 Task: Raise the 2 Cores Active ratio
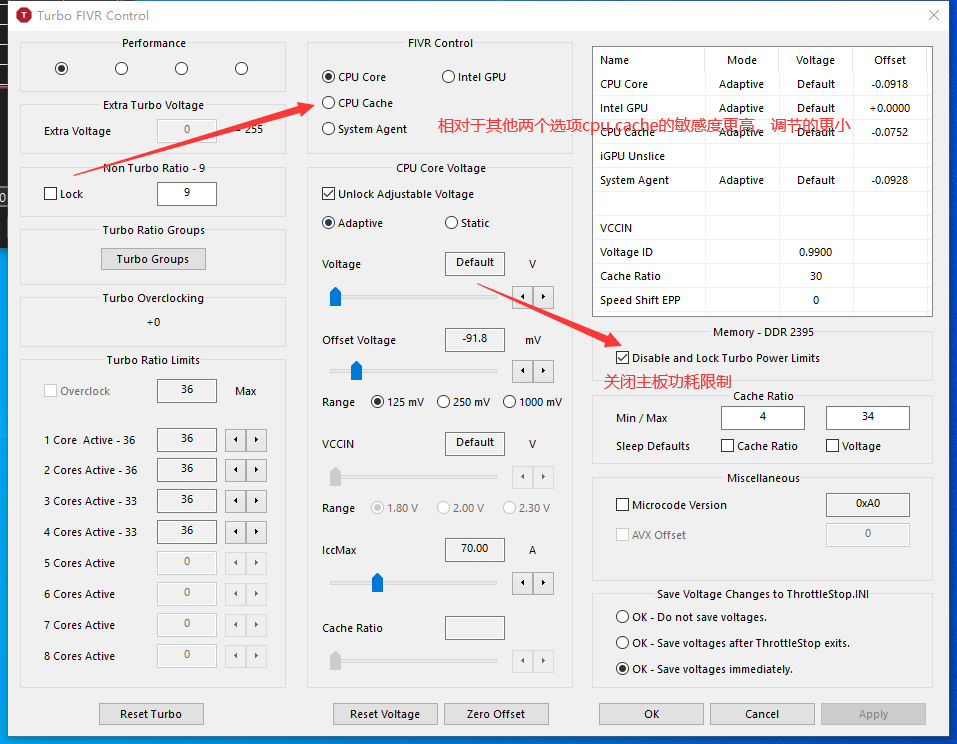pyautogui.click(x=256, y=470)
